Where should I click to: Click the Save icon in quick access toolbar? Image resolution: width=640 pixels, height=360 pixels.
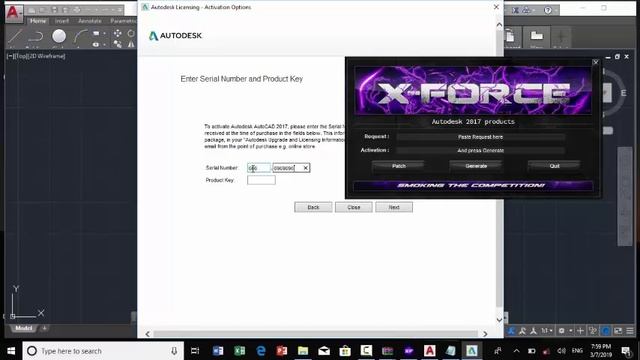click(54, 9)
